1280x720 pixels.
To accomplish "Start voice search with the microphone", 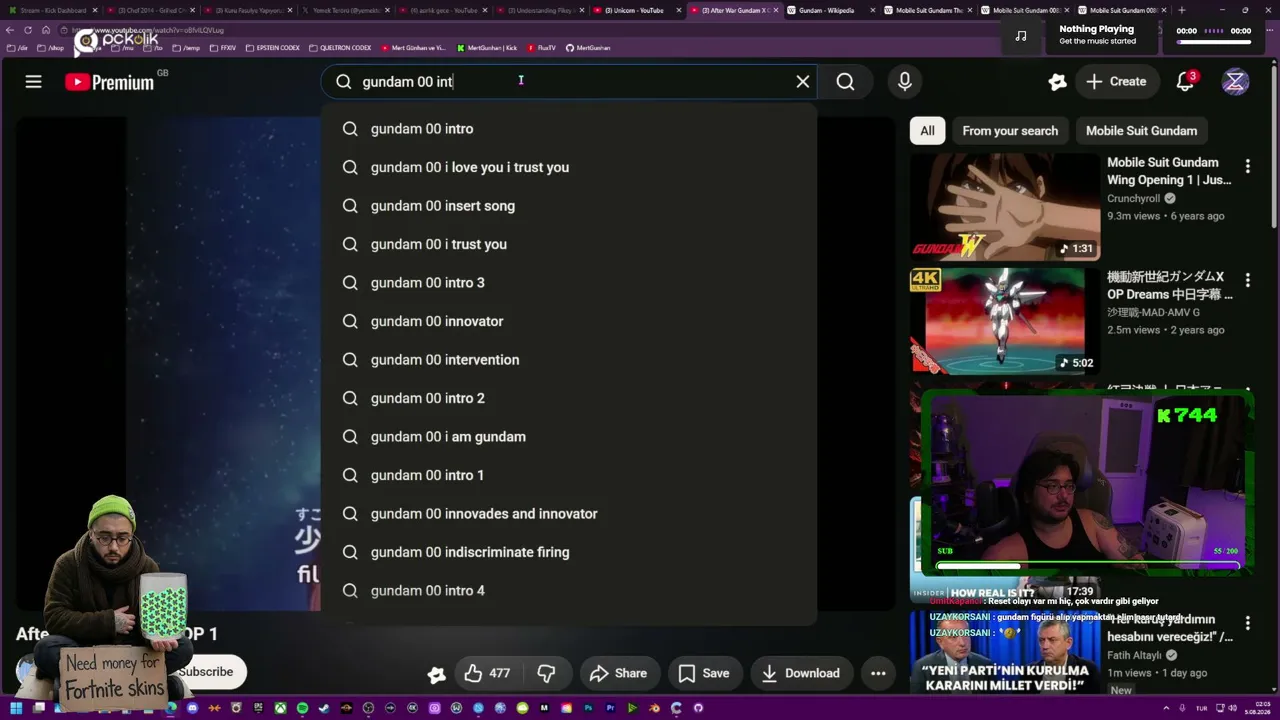I will tap(904, 82).
